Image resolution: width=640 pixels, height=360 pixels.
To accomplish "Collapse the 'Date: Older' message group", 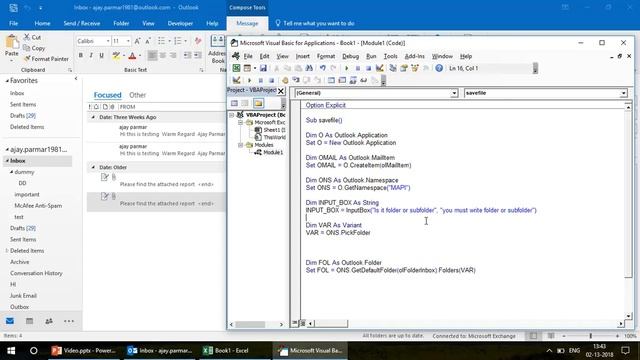I will coord(93,167).
